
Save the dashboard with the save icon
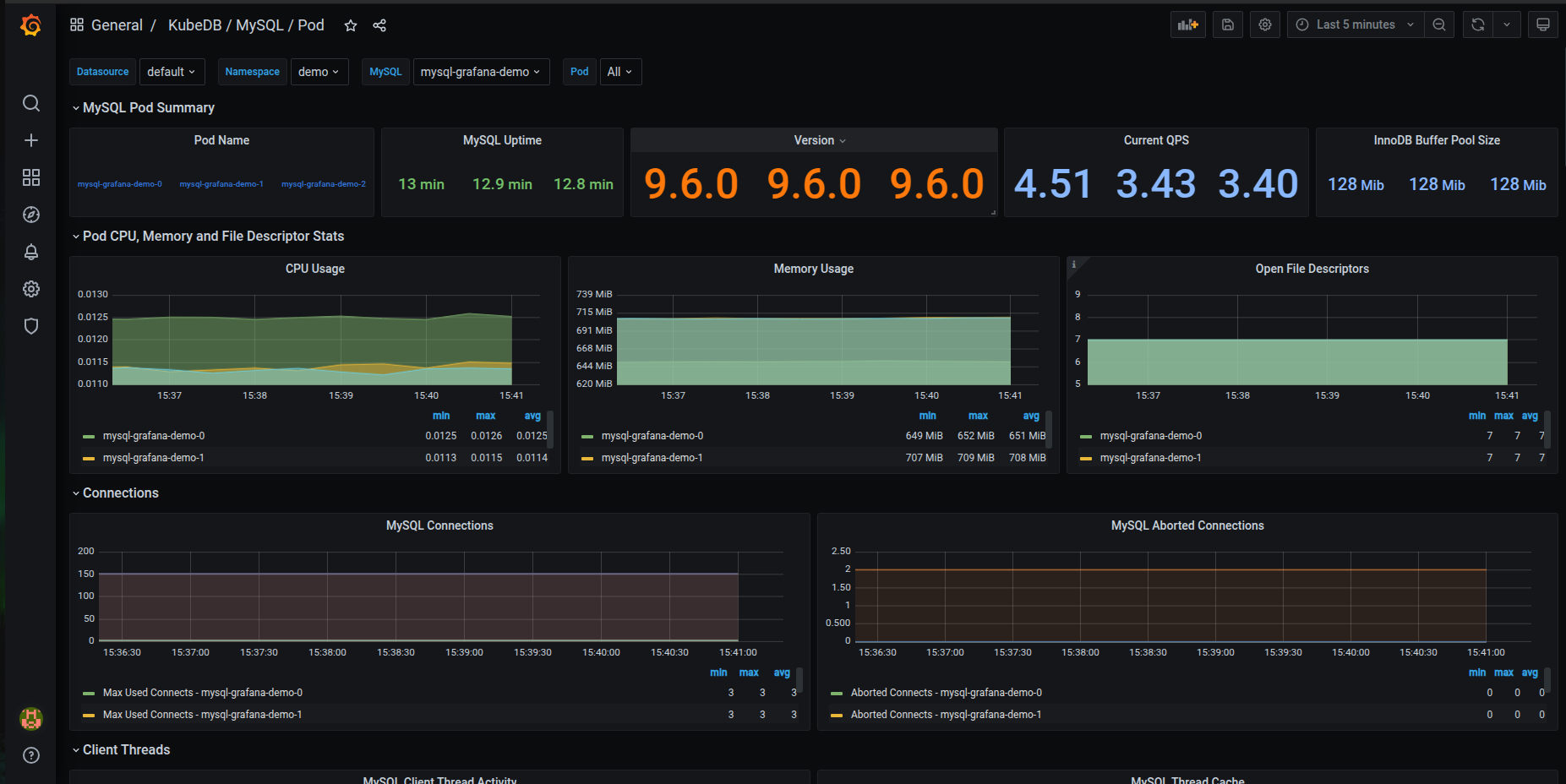1228,24
